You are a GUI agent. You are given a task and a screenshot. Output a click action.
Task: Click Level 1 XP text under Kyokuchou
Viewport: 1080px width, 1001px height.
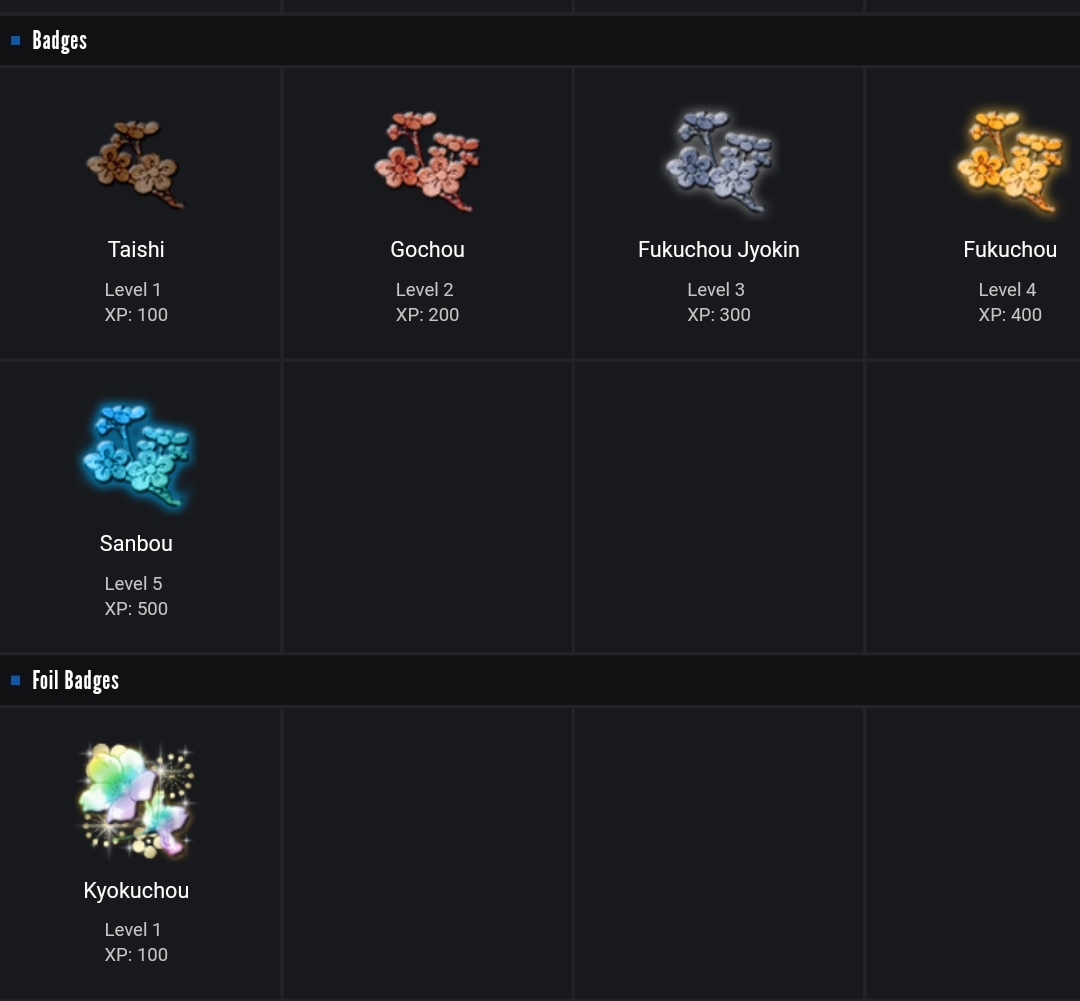click(136, 942)
